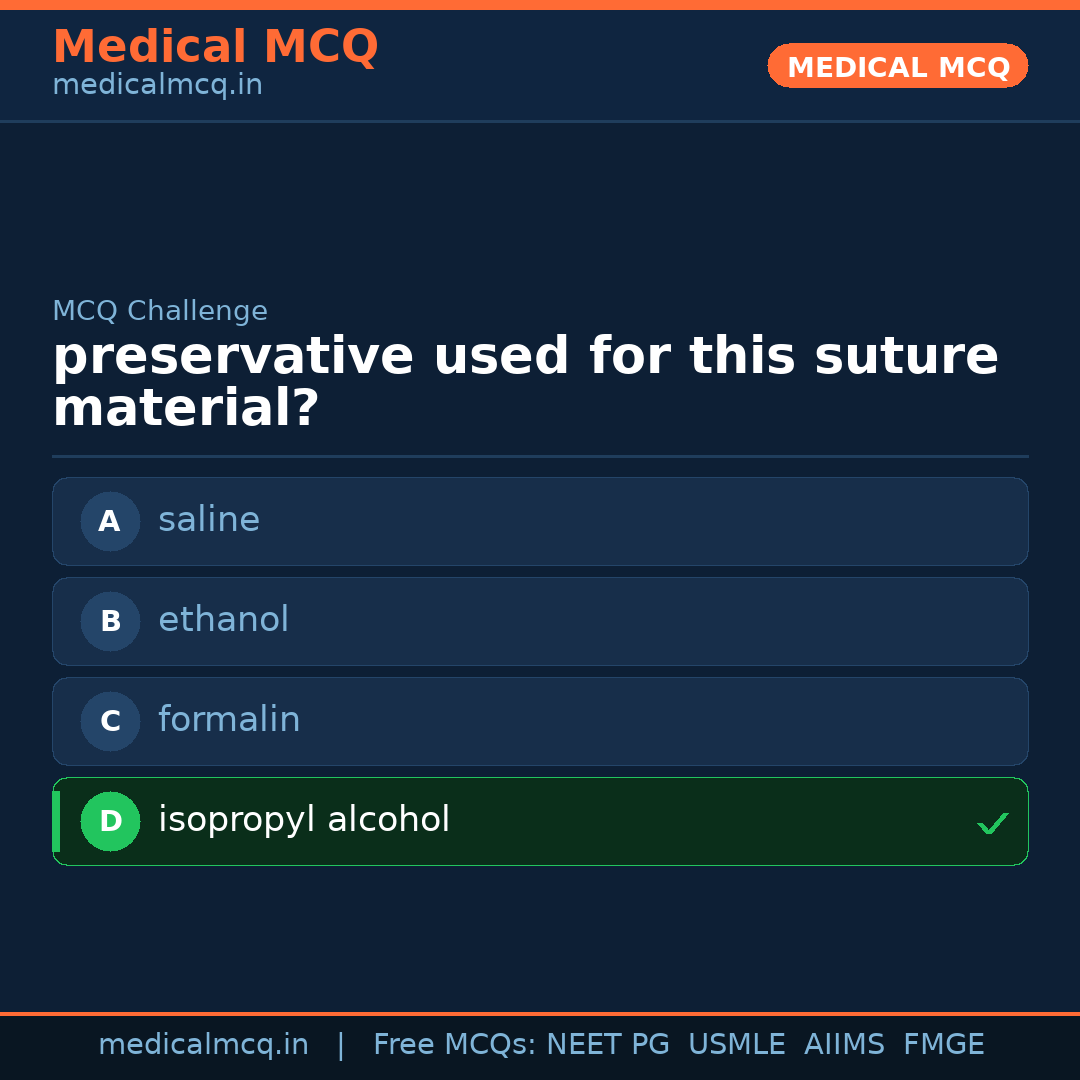The height and width of the screenshot is (1080, 1080).
Task: Click the vertical divider in the footer
Action: (x=340, y=1044)
